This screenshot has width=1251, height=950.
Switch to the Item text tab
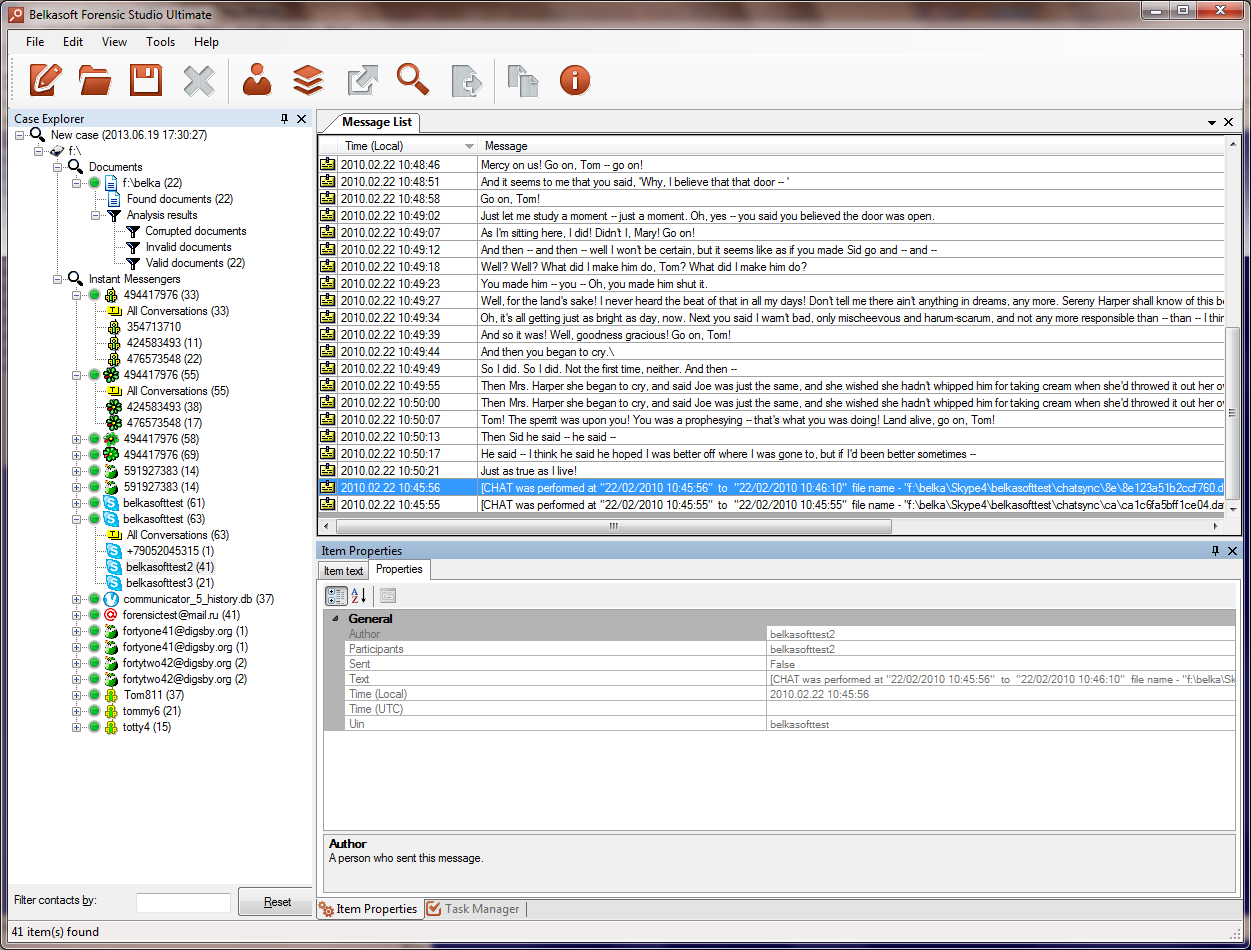point(343,571)
